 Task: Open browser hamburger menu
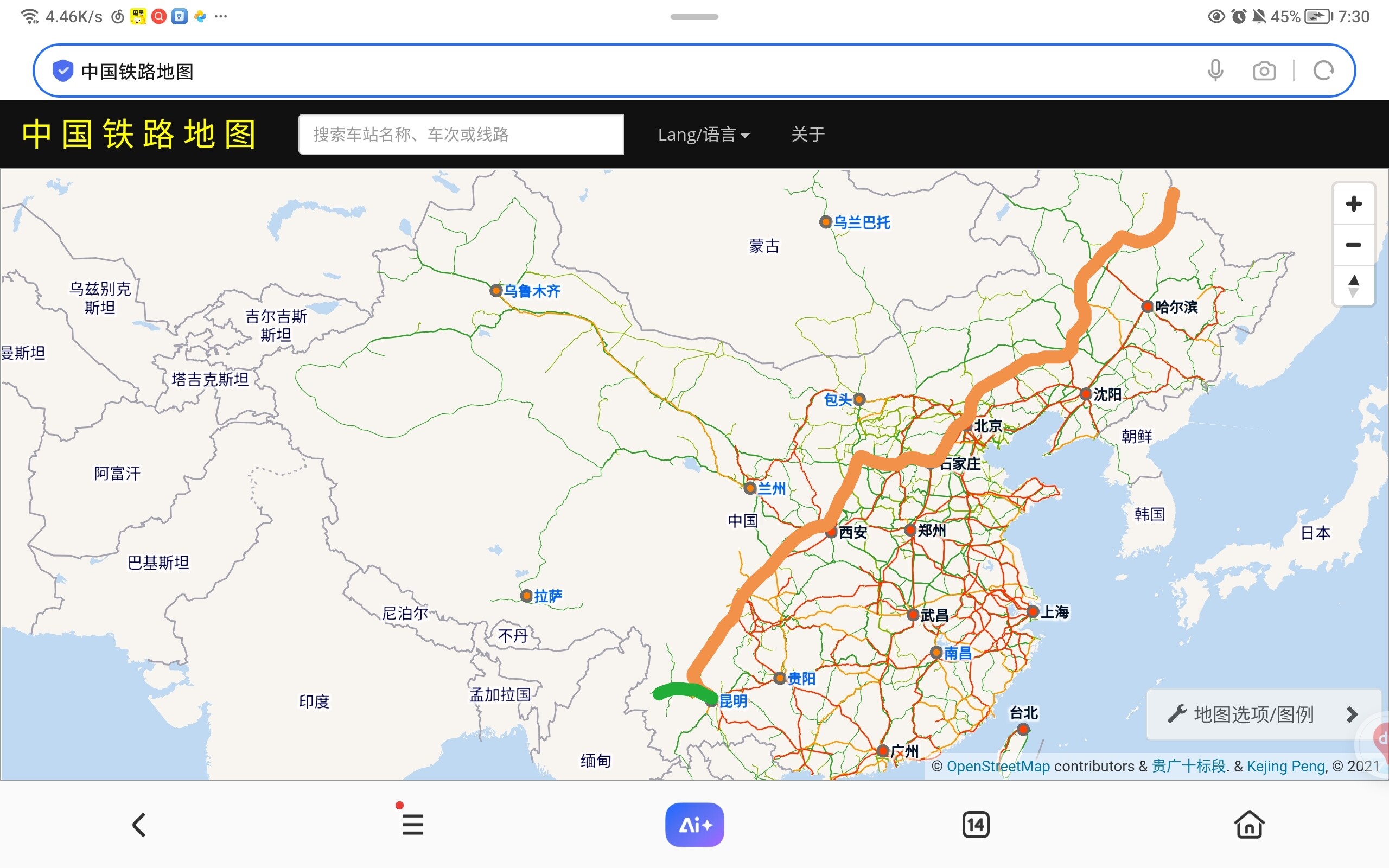(x=412, y=825)
